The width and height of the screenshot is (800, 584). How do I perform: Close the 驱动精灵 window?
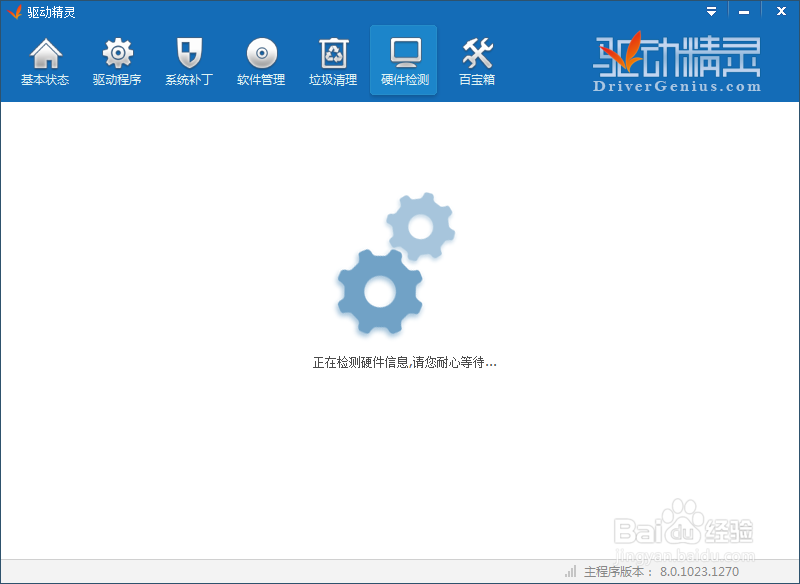pyautogui.click(x=781, y=11)
